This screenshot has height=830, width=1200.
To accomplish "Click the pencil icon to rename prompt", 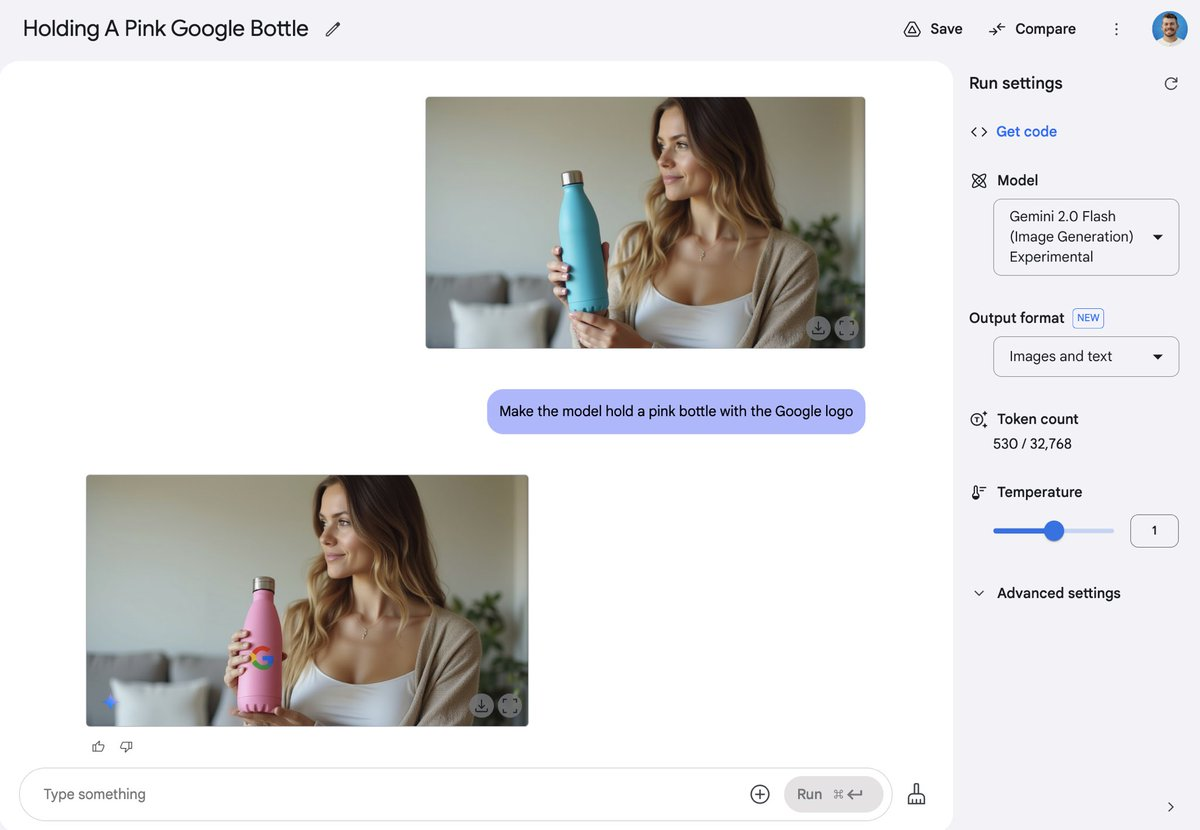I will (x=333, y=29).
